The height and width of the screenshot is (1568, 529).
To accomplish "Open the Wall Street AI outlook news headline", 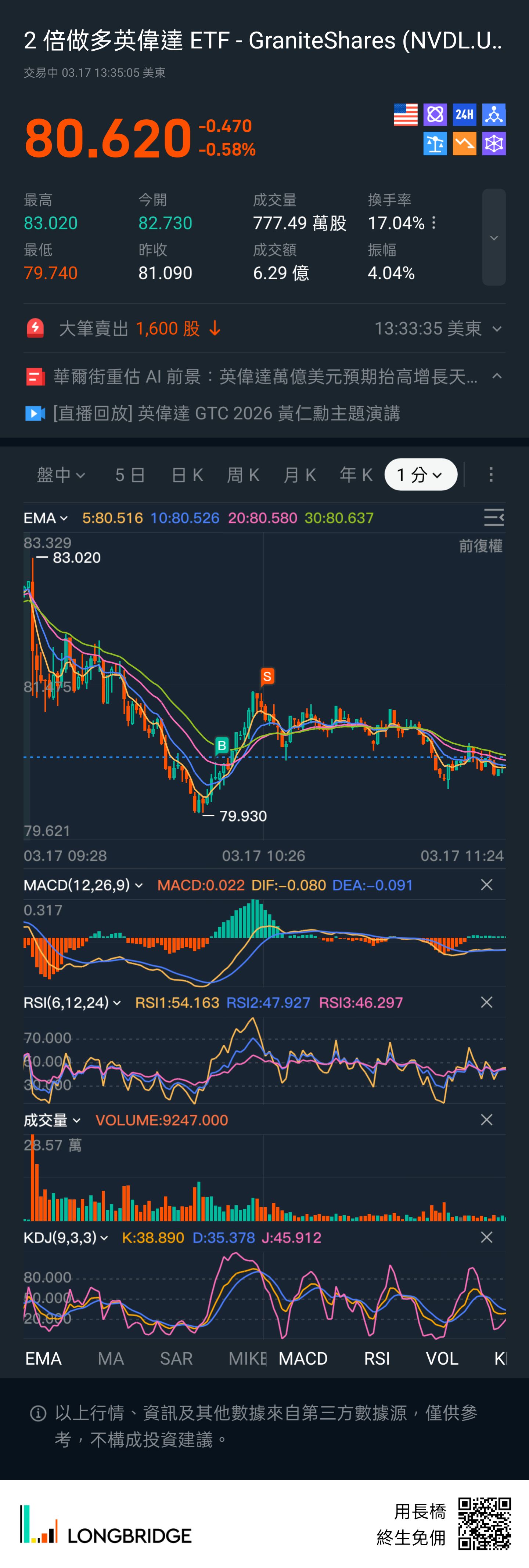I will coord(265,377).
